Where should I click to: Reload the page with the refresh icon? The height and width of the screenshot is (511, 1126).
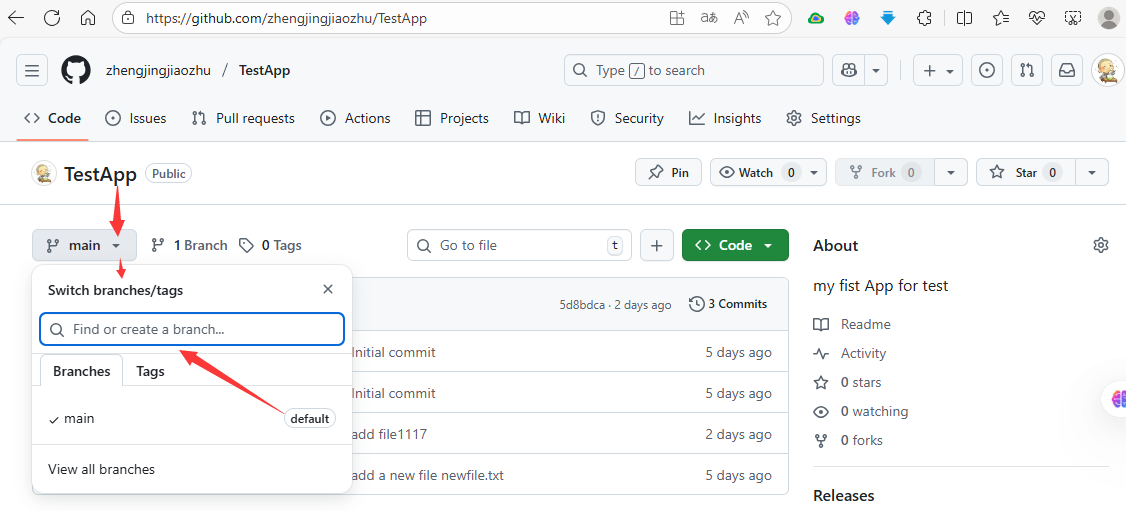52,18
